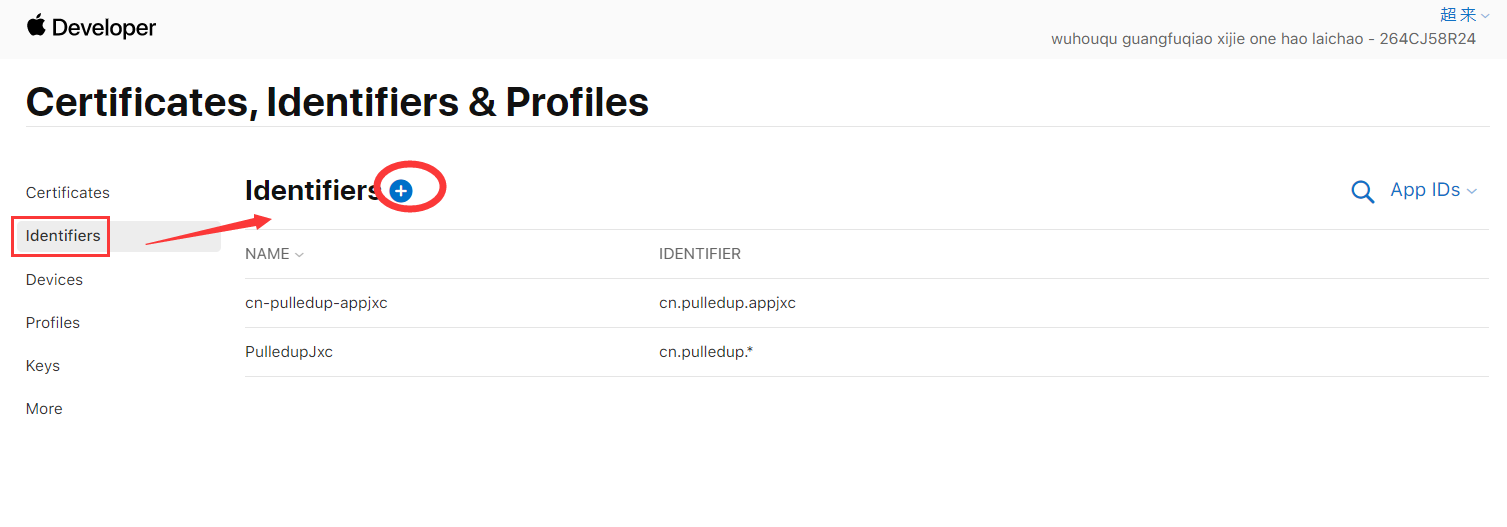Viewport: 1507px width, 527px height.
Task: Open the cn-pulledup-appjxc identifier row
Action: click(316, 303)
